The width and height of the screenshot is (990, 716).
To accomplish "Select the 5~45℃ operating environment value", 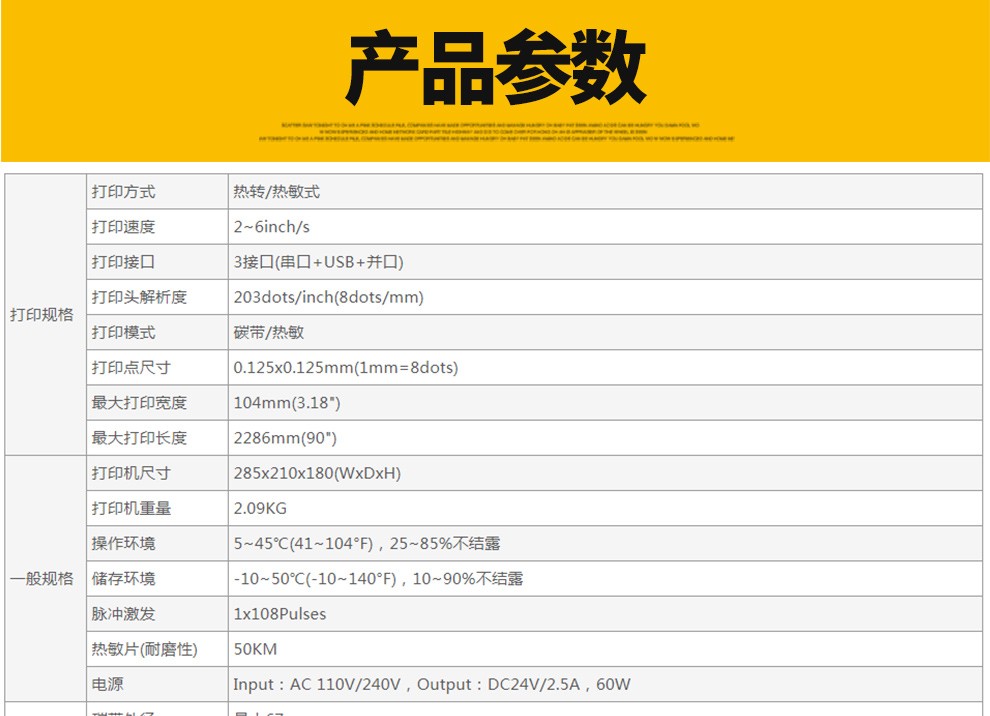I will (x=366, y=544).
